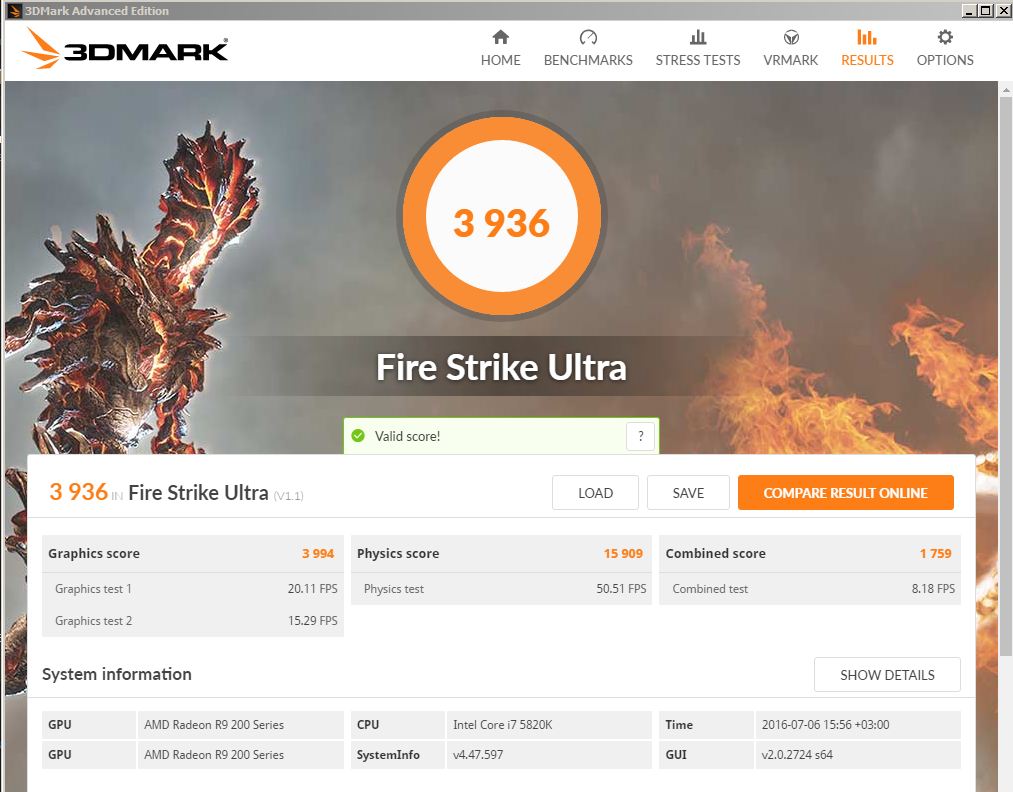Click the 8.18 FPS value
The width and height of the screenshot is (1013, 792).
[x=933, y=589]
